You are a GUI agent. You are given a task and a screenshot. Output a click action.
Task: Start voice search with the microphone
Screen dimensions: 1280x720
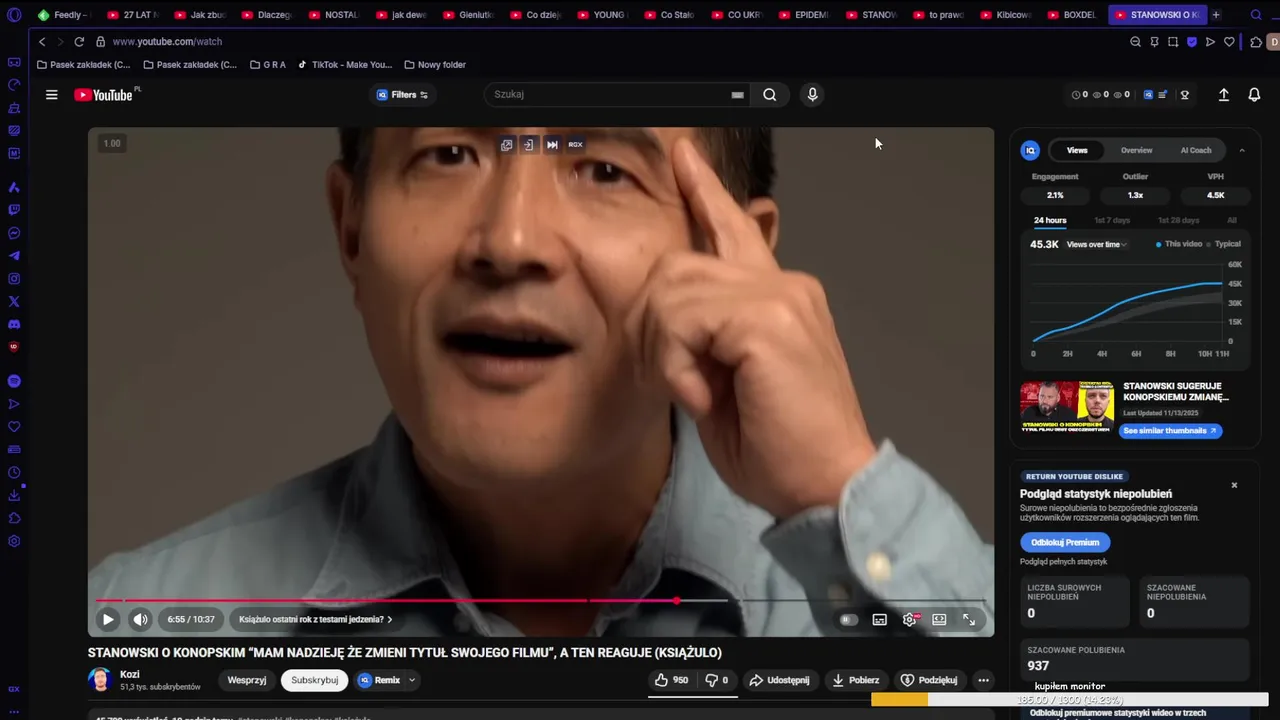(x=812, y=95)
